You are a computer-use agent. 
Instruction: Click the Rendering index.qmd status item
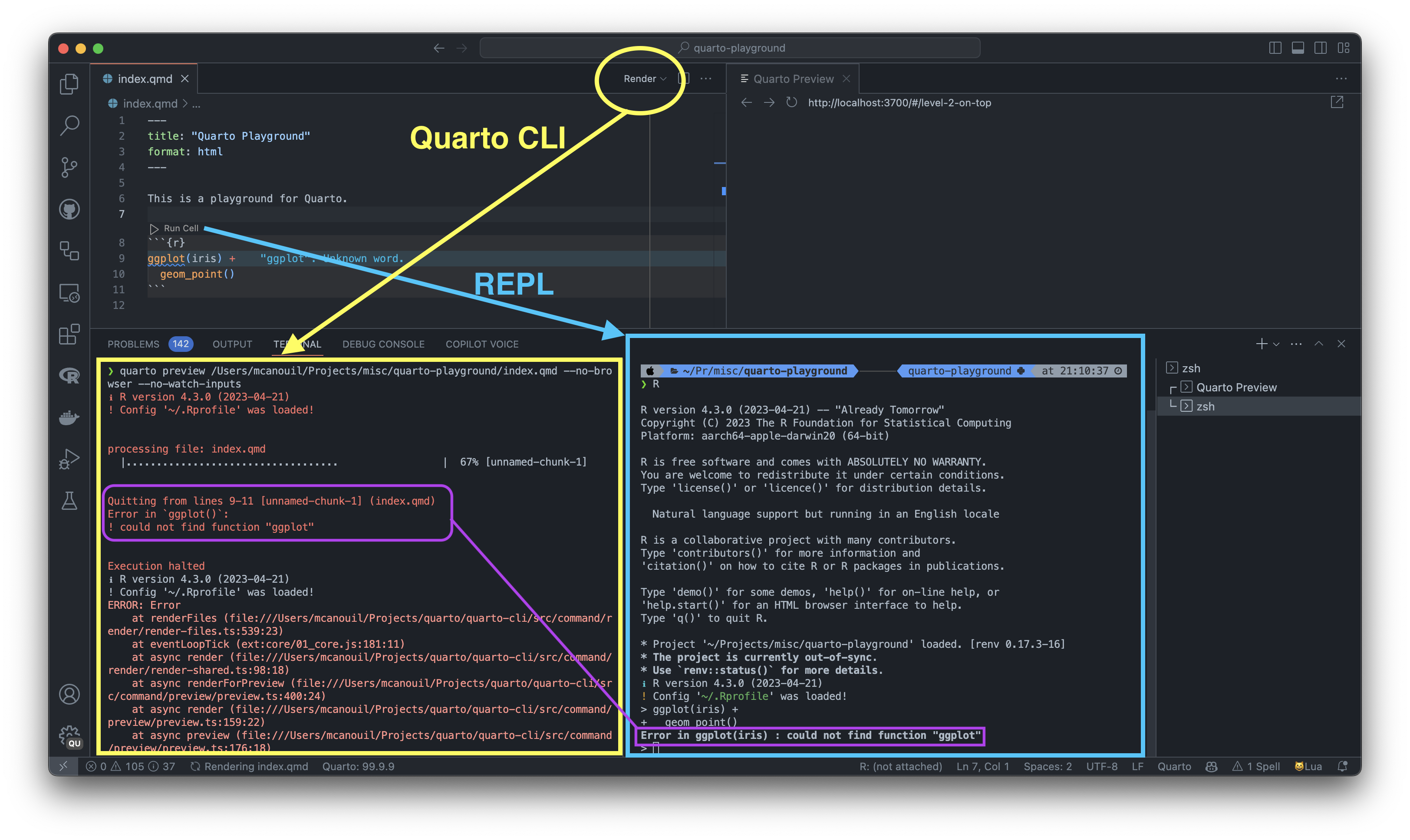point(249,766)
